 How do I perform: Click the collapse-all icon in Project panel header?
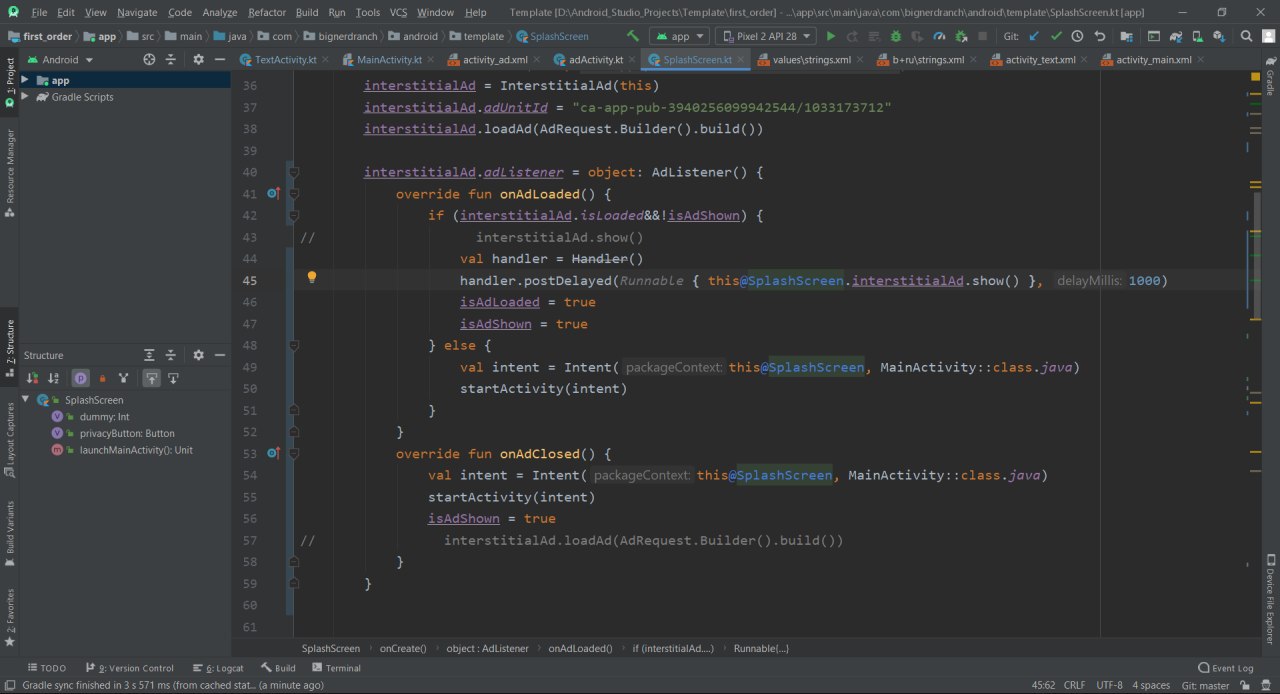click(x=171, y=59)
